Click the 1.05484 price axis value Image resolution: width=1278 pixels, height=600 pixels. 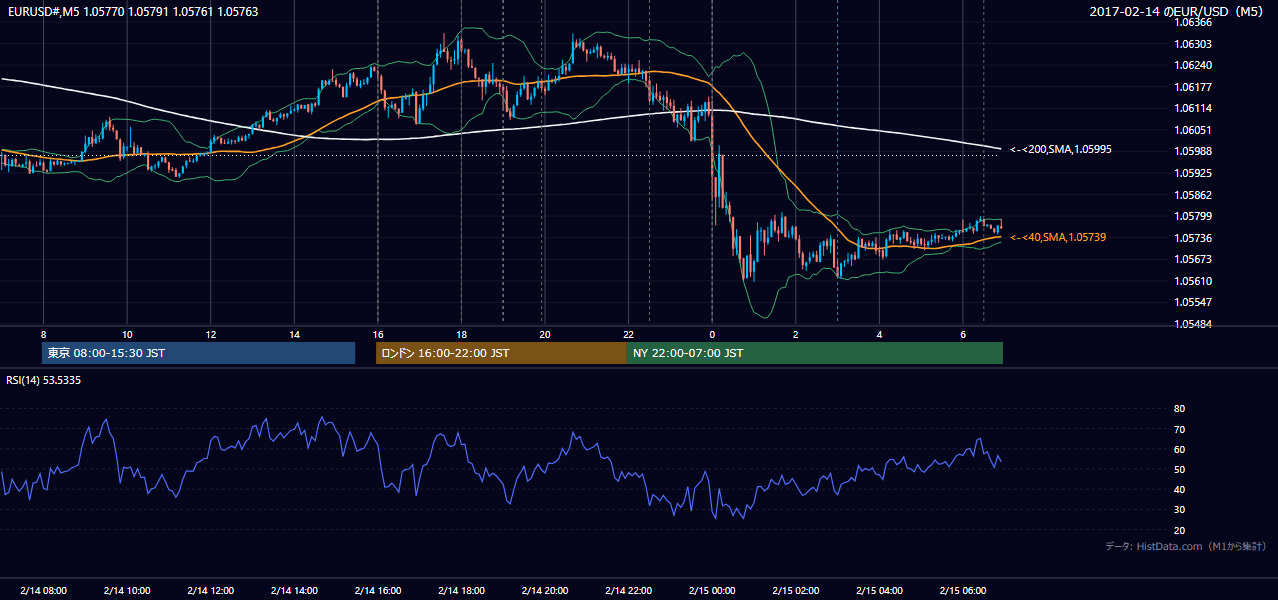(x=1193, y=324)
